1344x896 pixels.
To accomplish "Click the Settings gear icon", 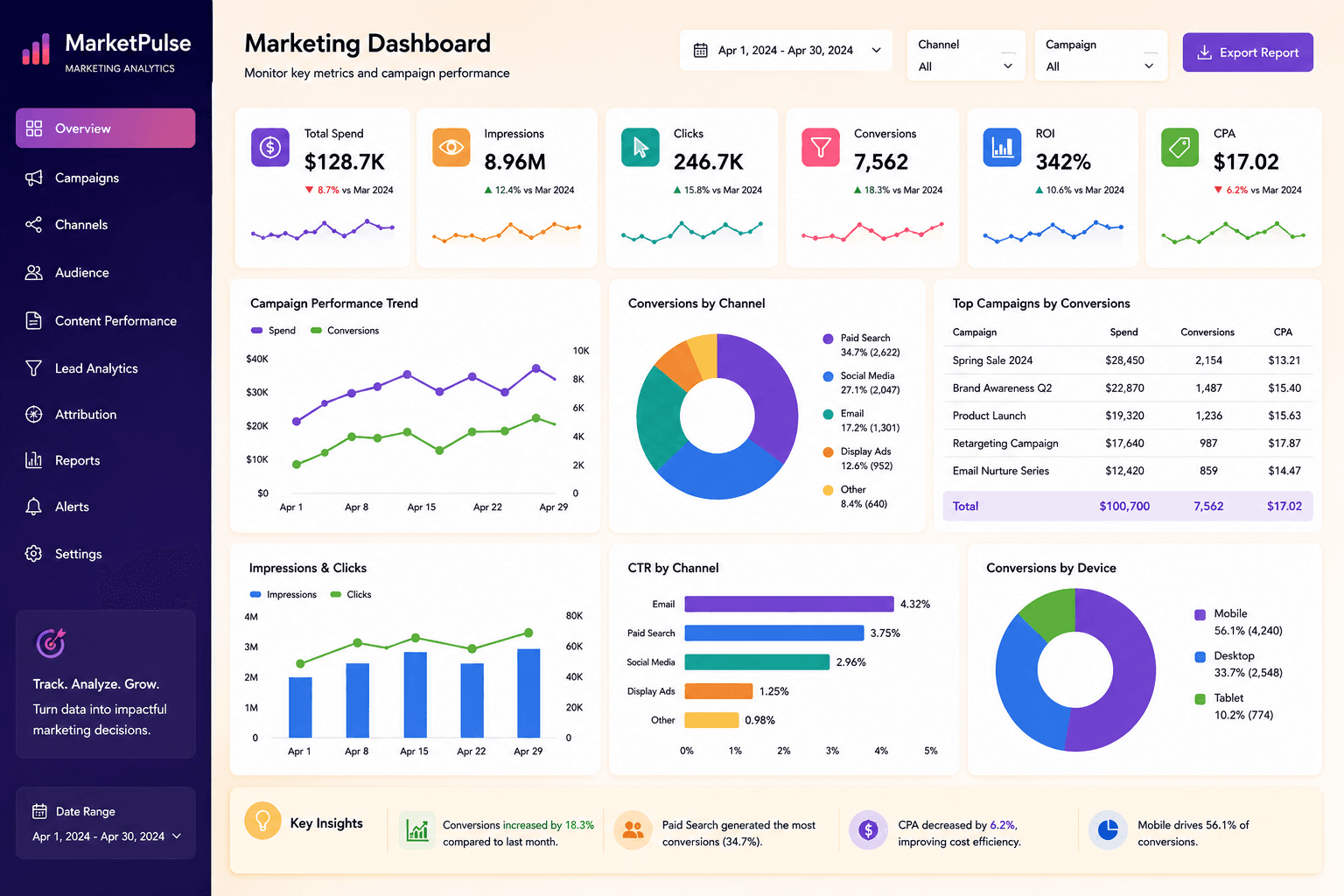I will tap(34, 554).
